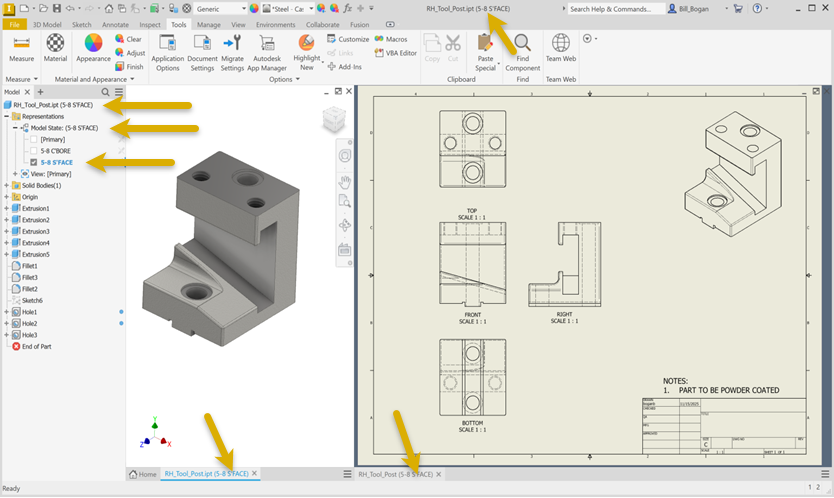The image size is (834, 498).
Task: Select Hole3 in the browser
Action: 29,335
